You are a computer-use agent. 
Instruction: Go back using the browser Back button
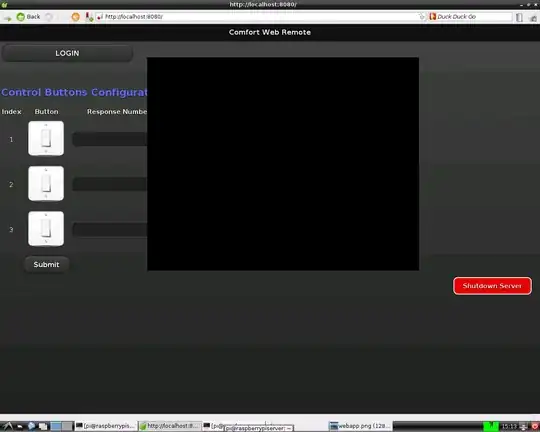coord(29,17)
